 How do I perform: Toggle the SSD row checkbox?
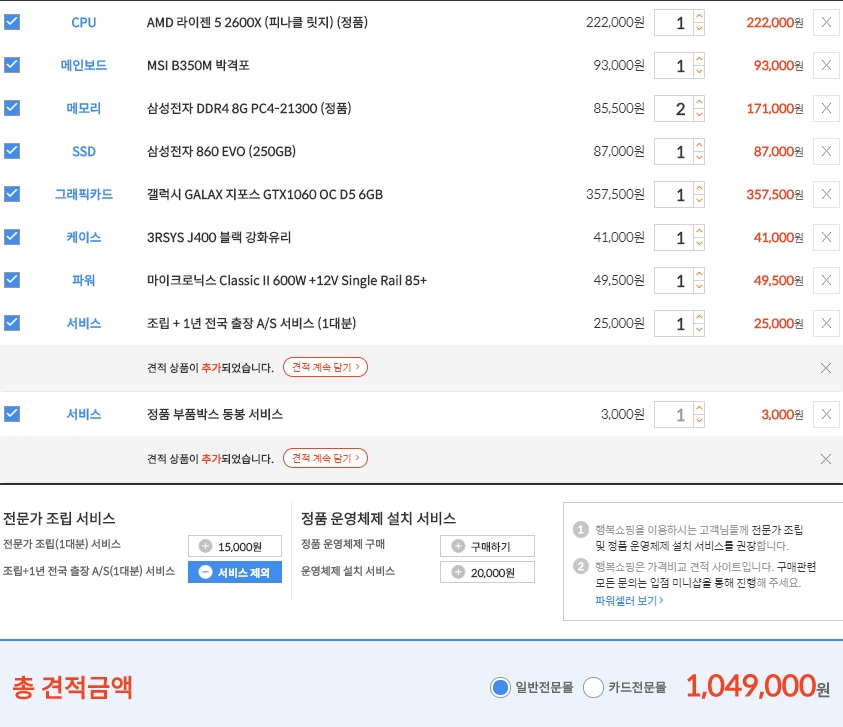12,151
